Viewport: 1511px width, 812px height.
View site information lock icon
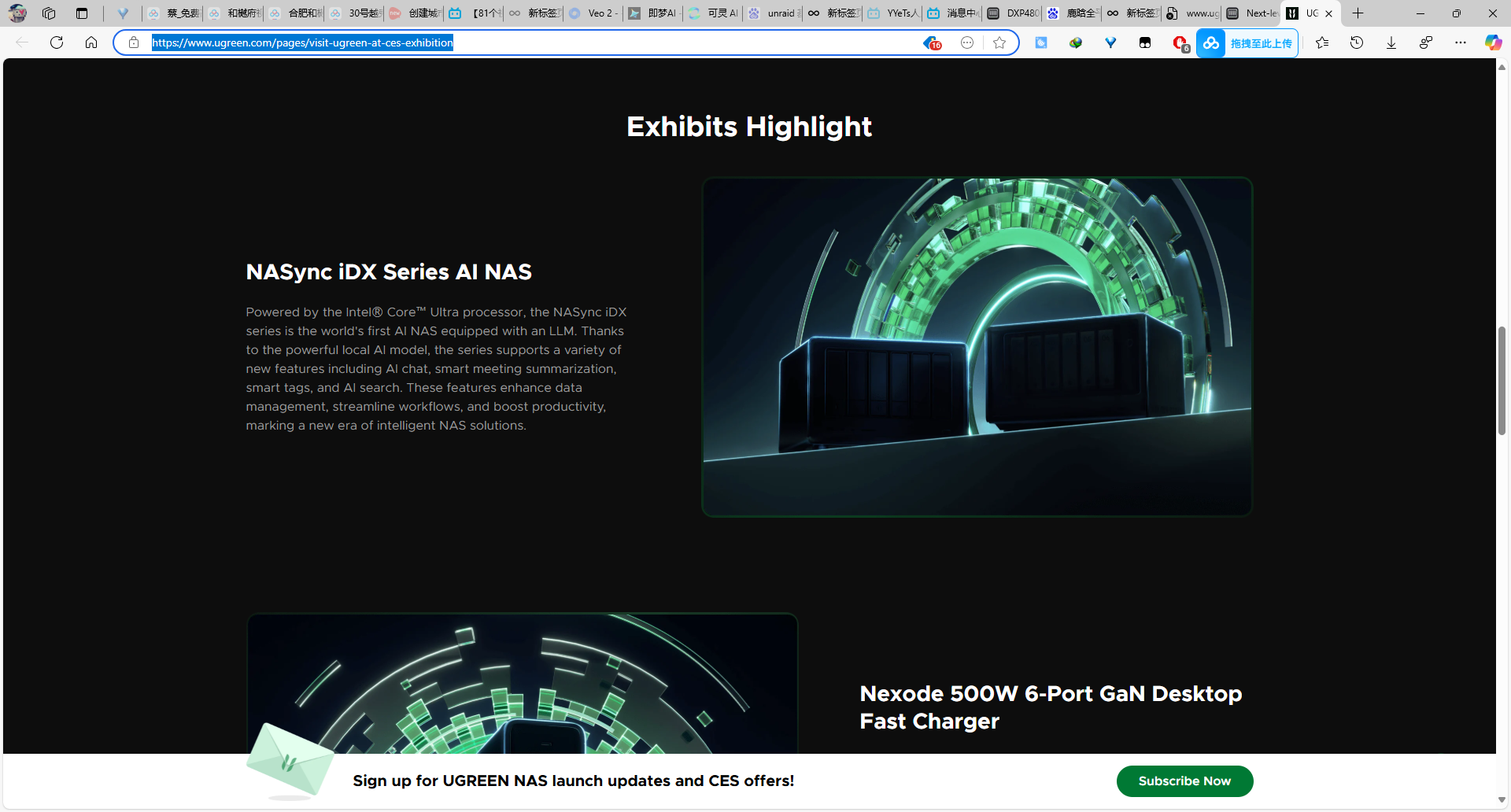click(x=134, y=42)
